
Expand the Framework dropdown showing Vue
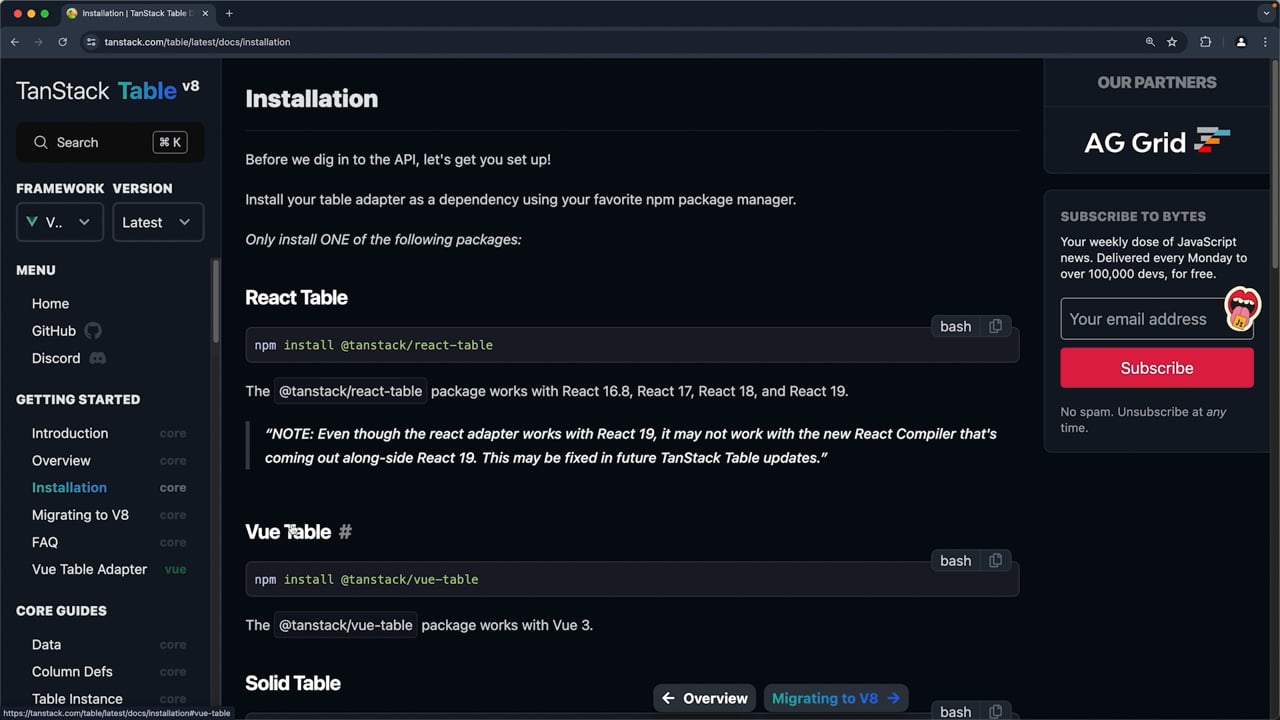coord(59,222)
